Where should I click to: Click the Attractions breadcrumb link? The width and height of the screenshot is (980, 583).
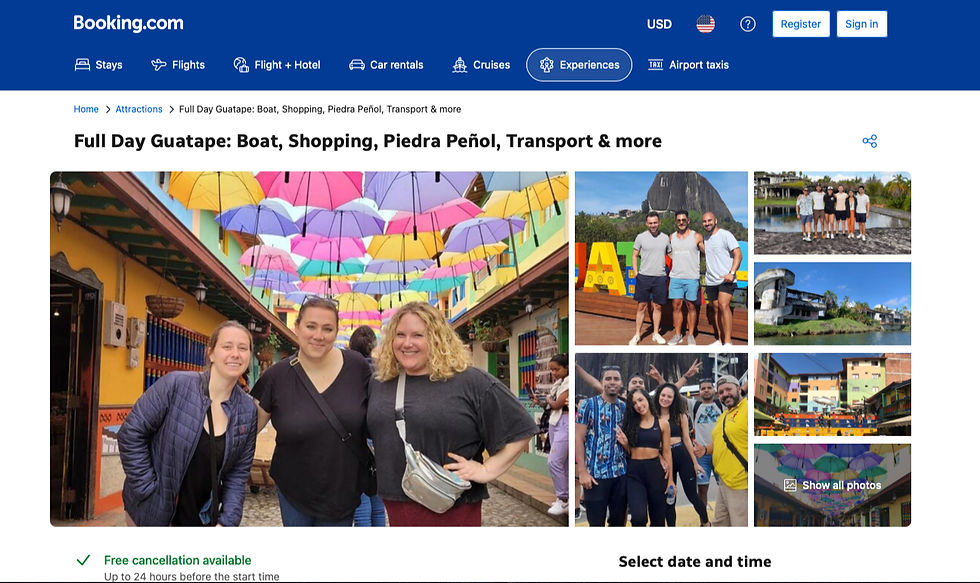pyautogui.click(x=139, y=109)
